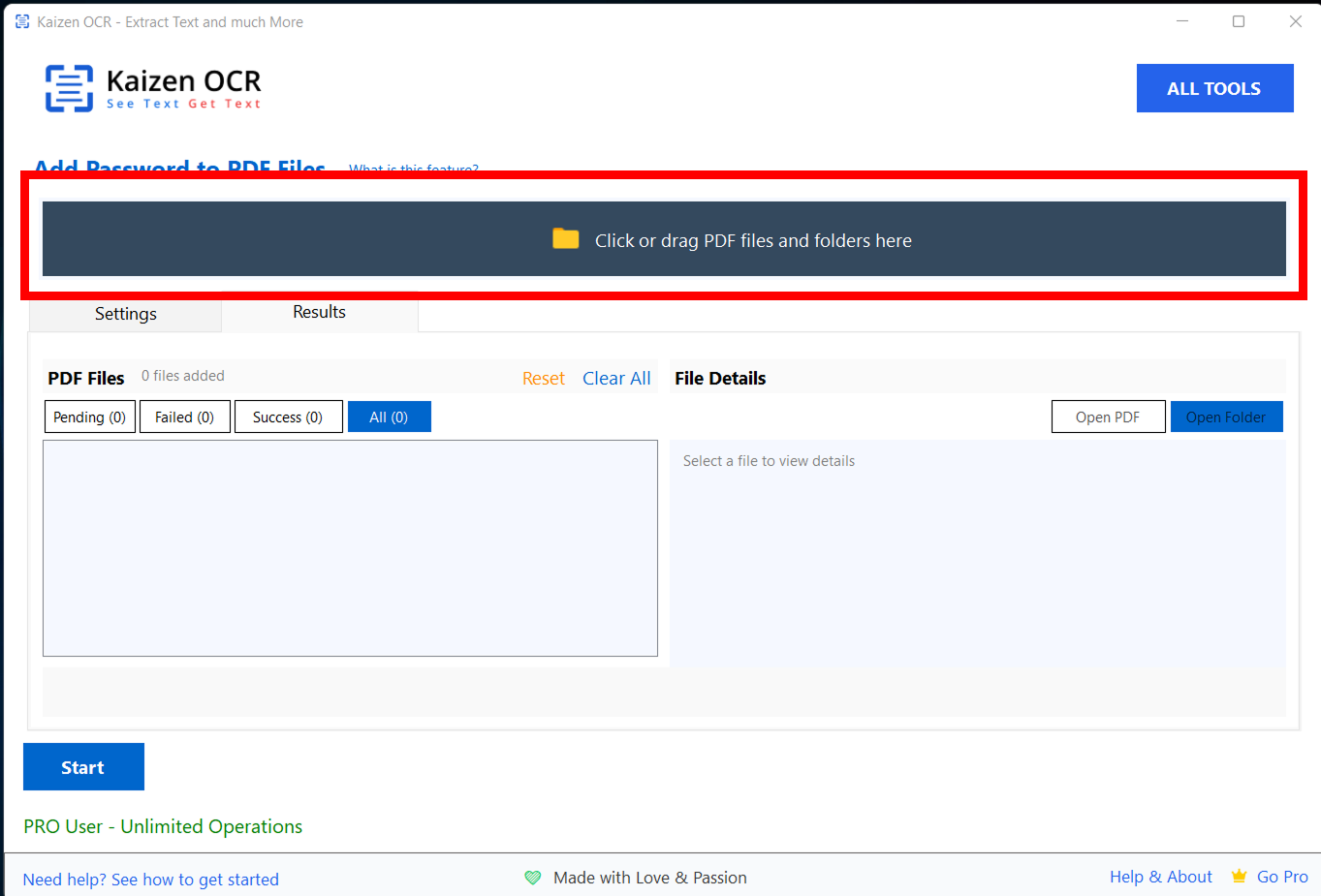The height and width of the screenshot is (896, 1321).
Task: Switch to the Results tab
Action: point(319,312)
